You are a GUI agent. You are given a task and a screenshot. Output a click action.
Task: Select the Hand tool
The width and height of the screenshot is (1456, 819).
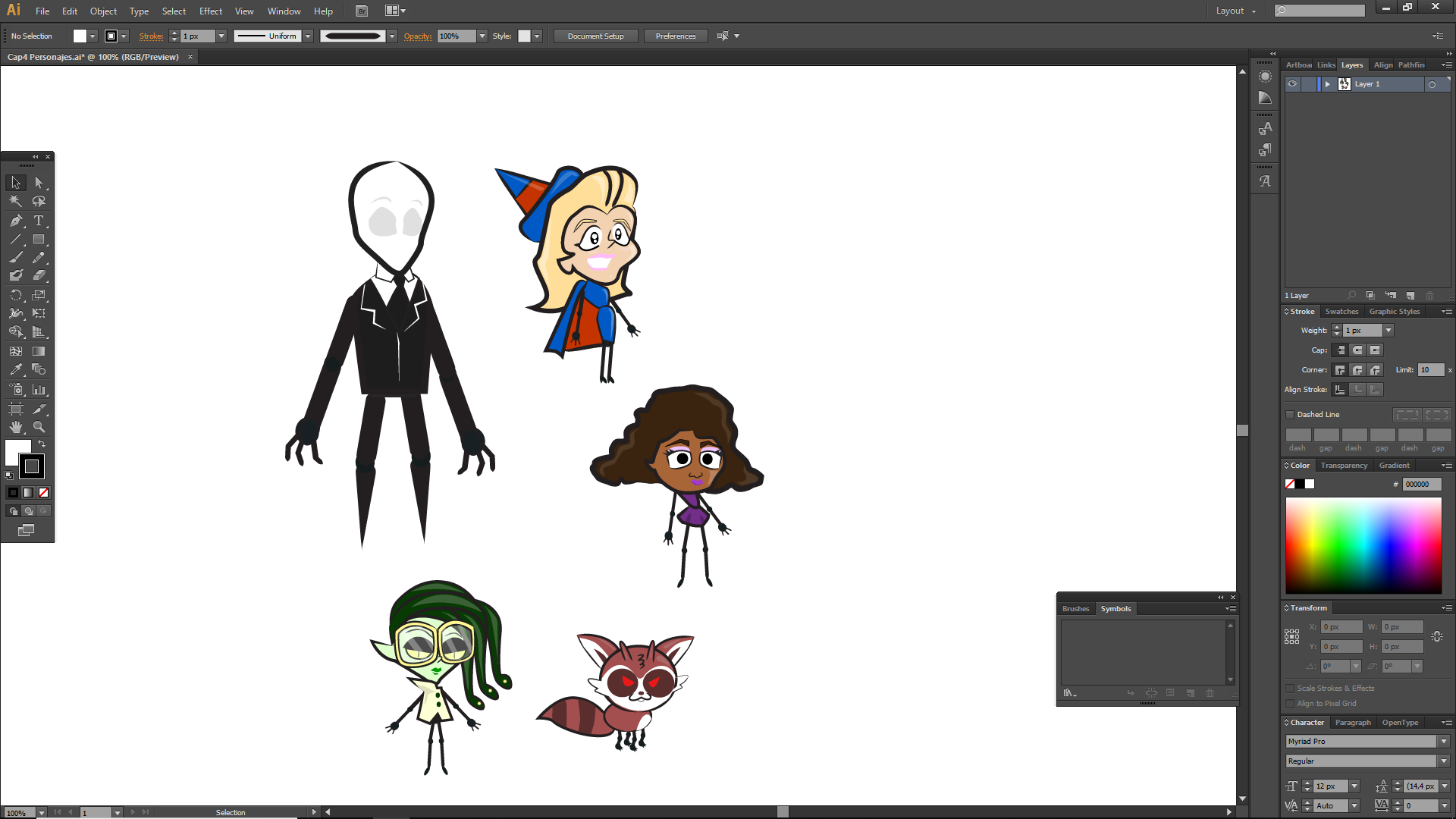(x=16, y=428)
